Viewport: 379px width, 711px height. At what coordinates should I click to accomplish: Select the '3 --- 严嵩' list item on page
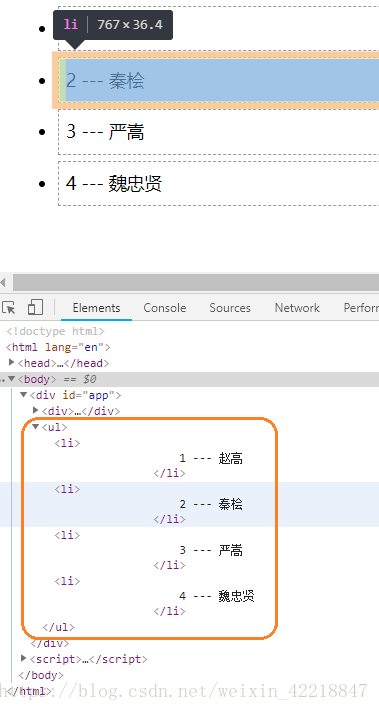pyautogui.click(x=219, y=131)
